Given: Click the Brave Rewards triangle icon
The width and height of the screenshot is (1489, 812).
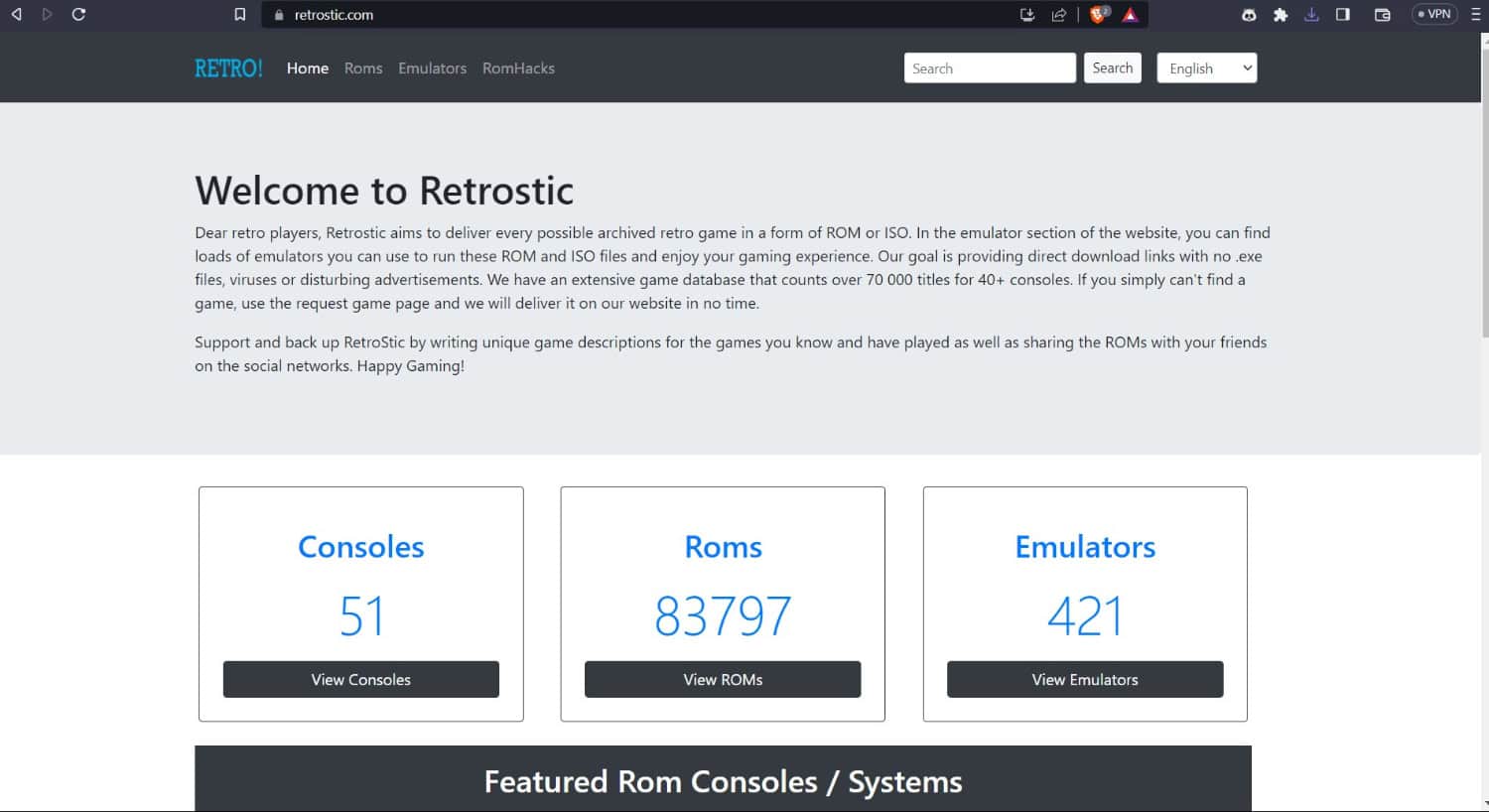Looking at the screenshot, I should [x=1130, y=14].
